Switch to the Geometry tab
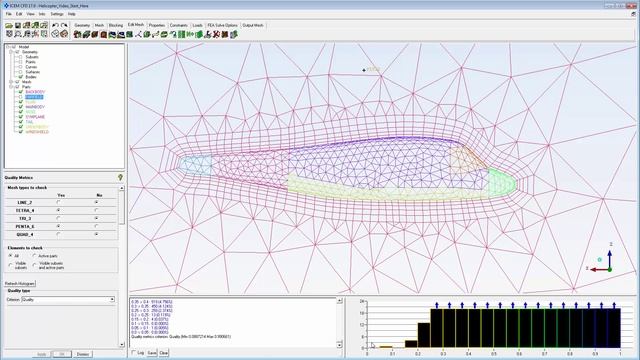The width and height of the screenshot is (640, 360). (82, 25)
